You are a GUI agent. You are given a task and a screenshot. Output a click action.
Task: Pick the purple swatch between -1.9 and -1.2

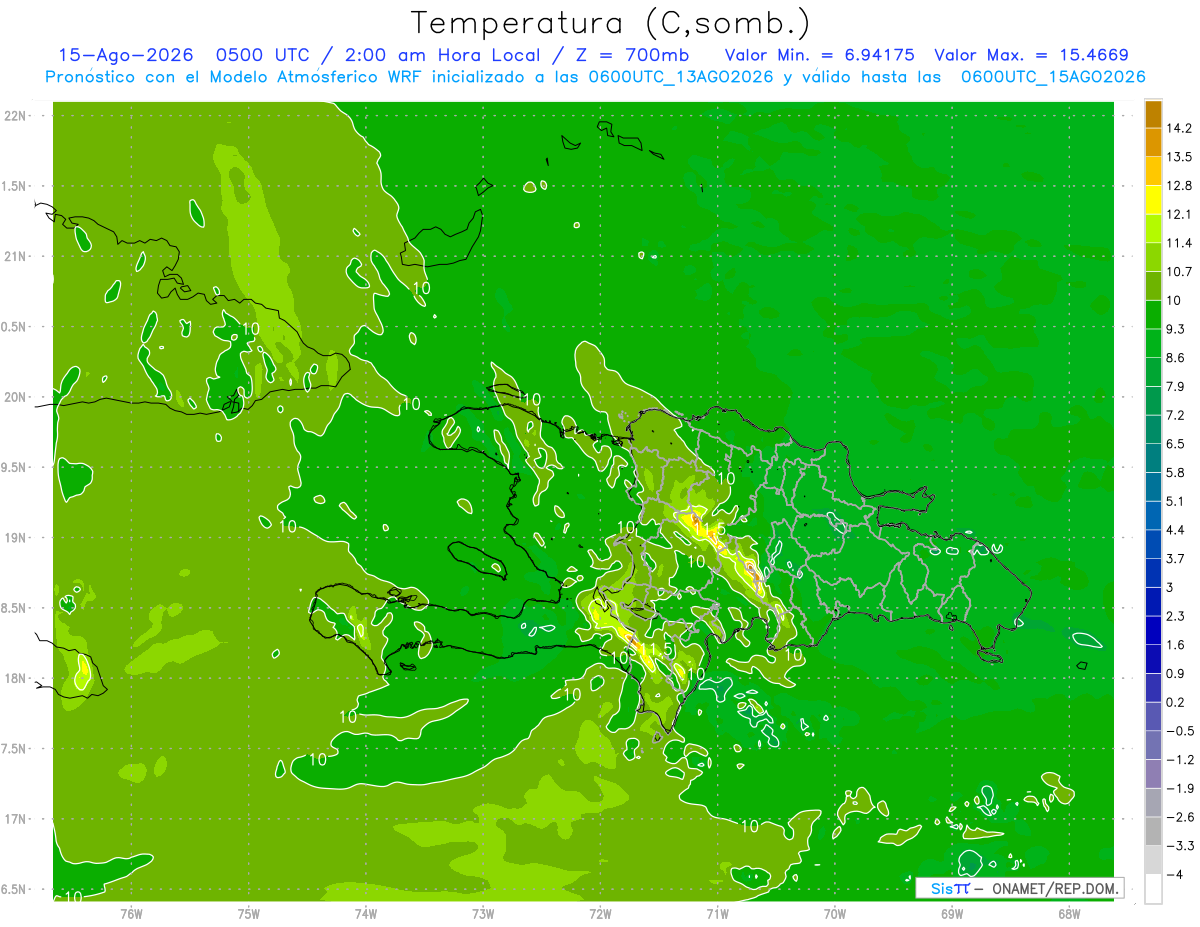(1153, 773)
